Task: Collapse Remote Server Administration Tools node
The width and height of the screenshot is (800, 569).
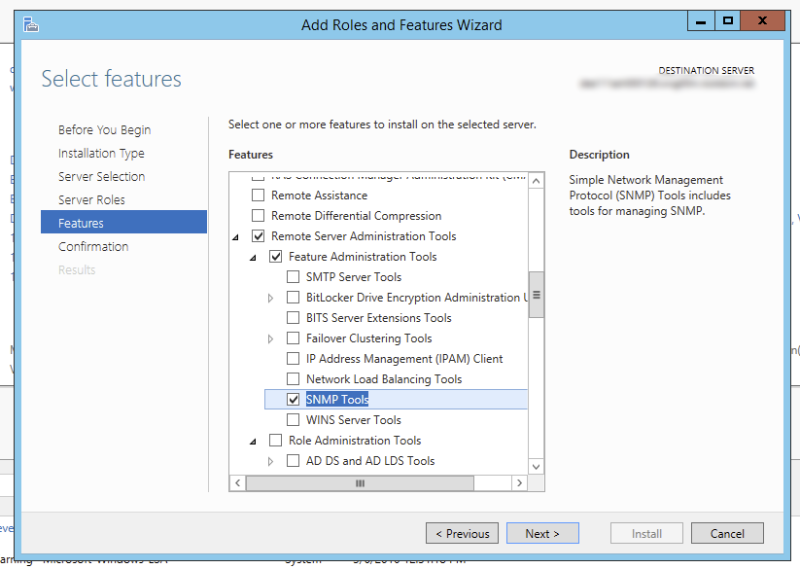Action: coord(237,237)
